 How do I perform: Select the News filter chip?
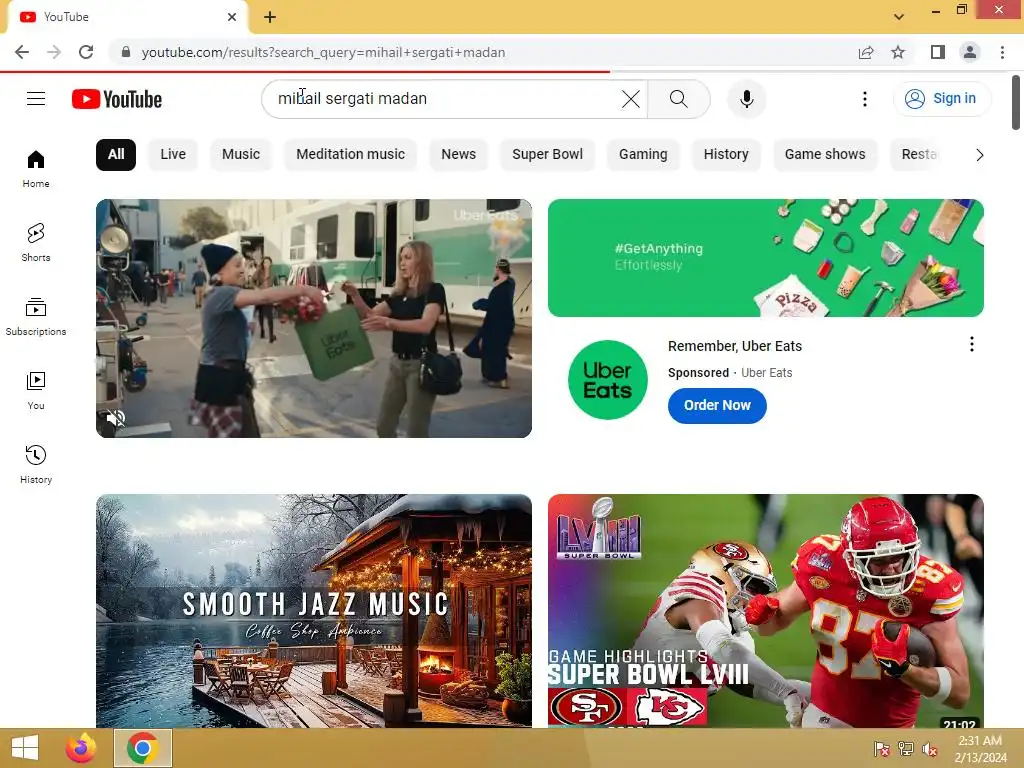[x=458, y=155]
